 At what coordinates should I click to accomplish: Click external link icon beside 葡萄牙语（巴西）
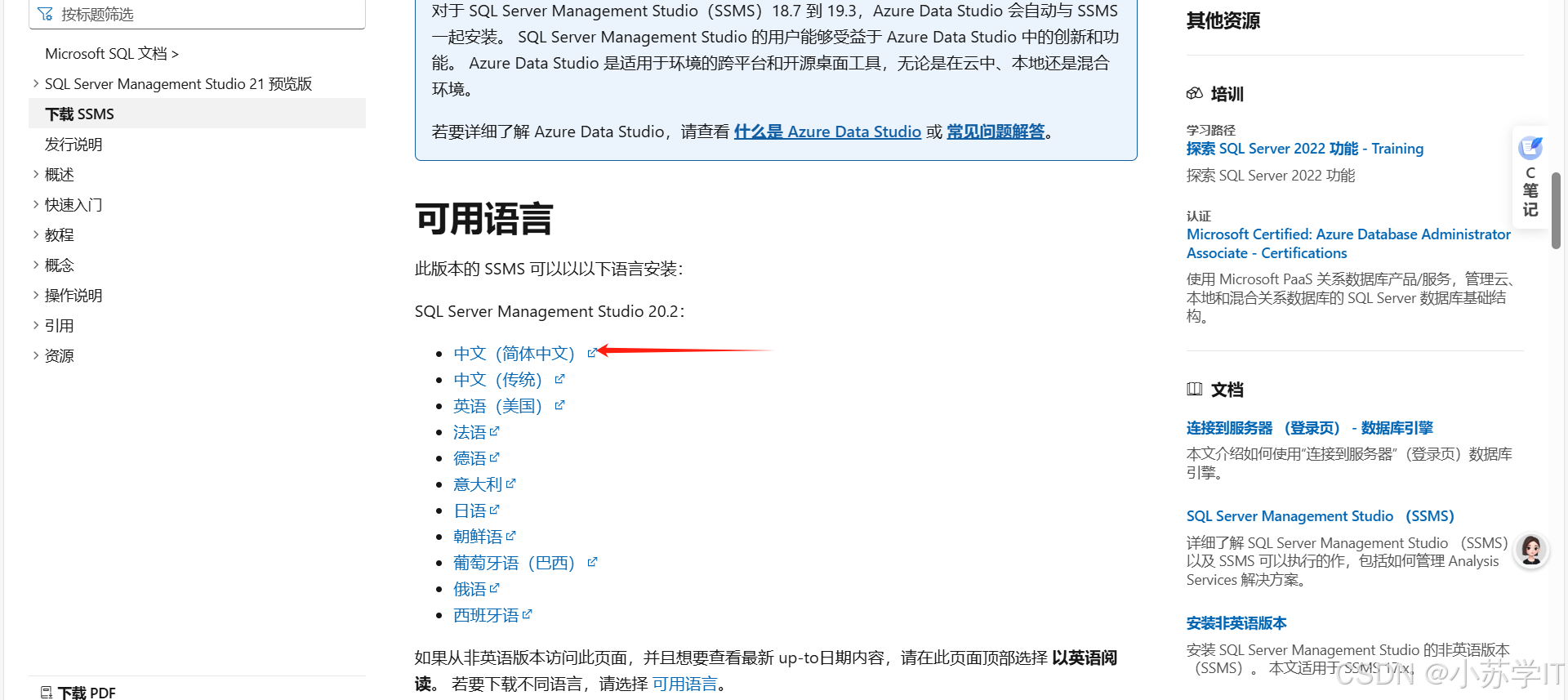[x=592, y=561]
